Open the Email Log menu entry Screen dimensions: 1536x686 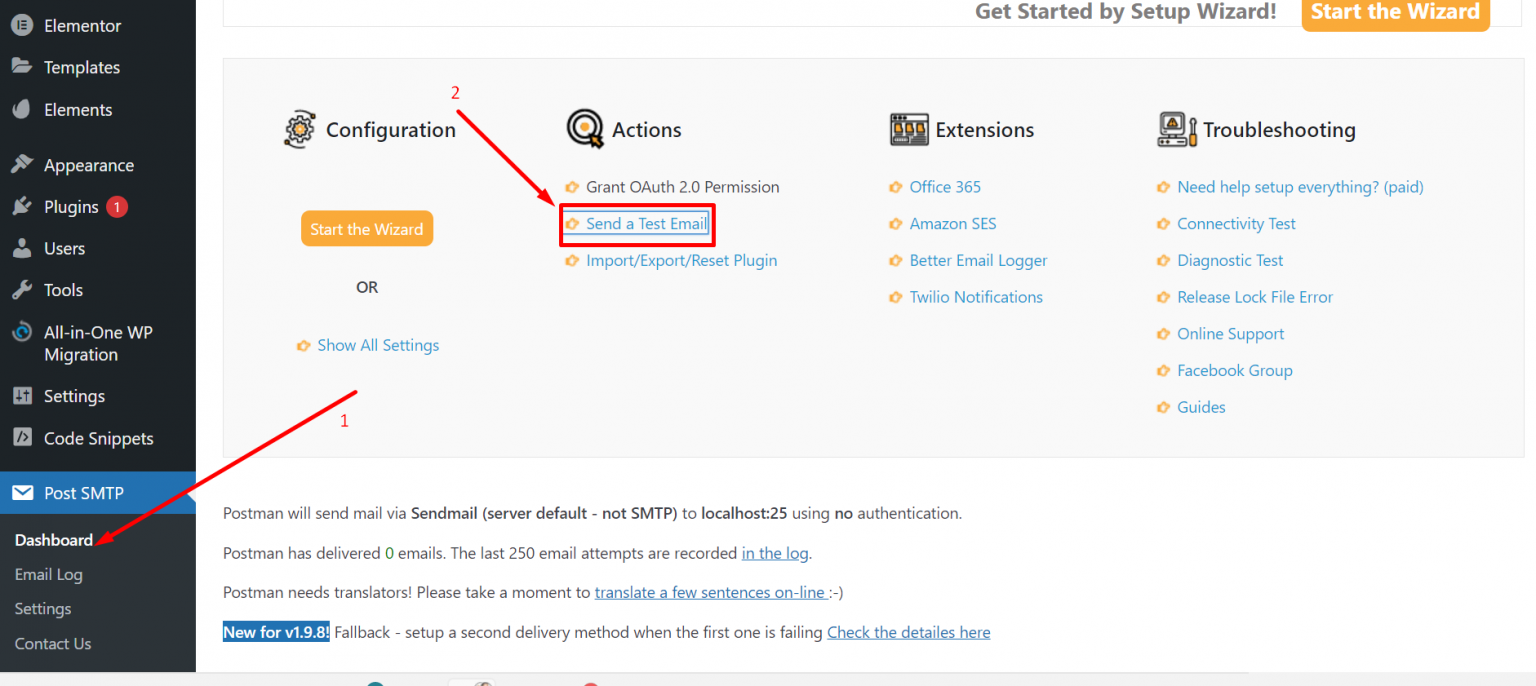pyautogui.click(x=48, y=574)
